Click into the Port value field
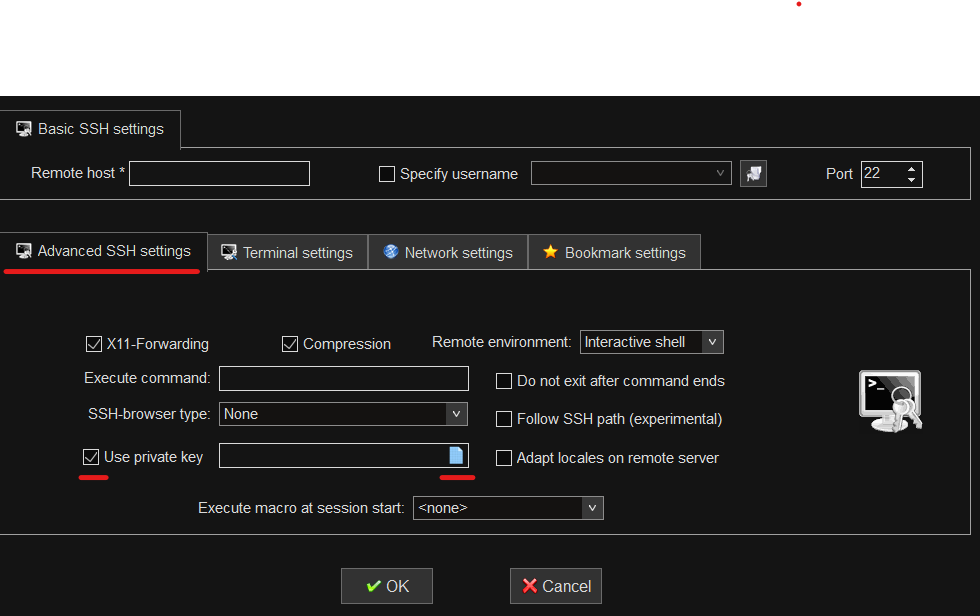The width and height of the screenshot is (980, 616). 882,174
